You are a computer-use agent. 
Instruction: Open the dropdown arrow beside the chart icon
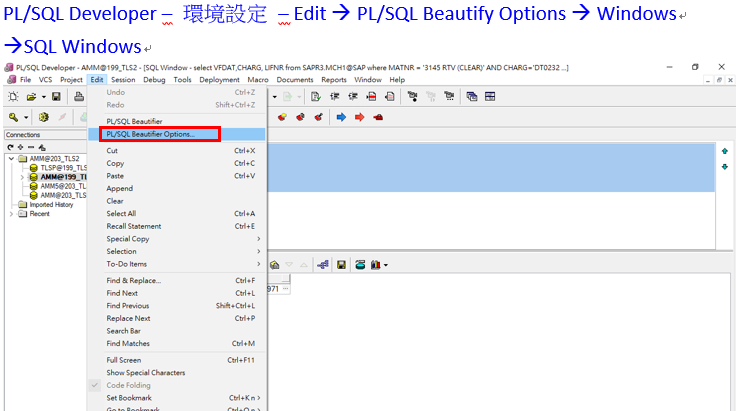pos(386,266)
